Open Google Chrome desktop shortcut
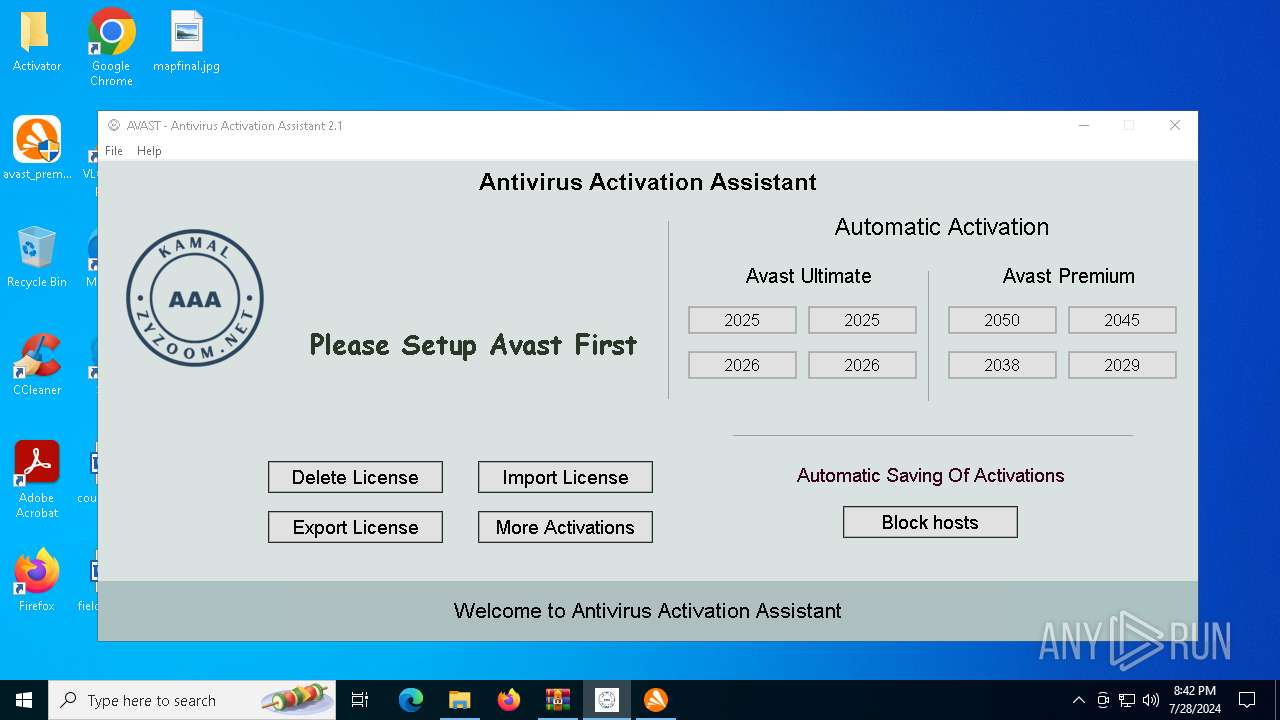1280x720 pixels. point(111,47)
